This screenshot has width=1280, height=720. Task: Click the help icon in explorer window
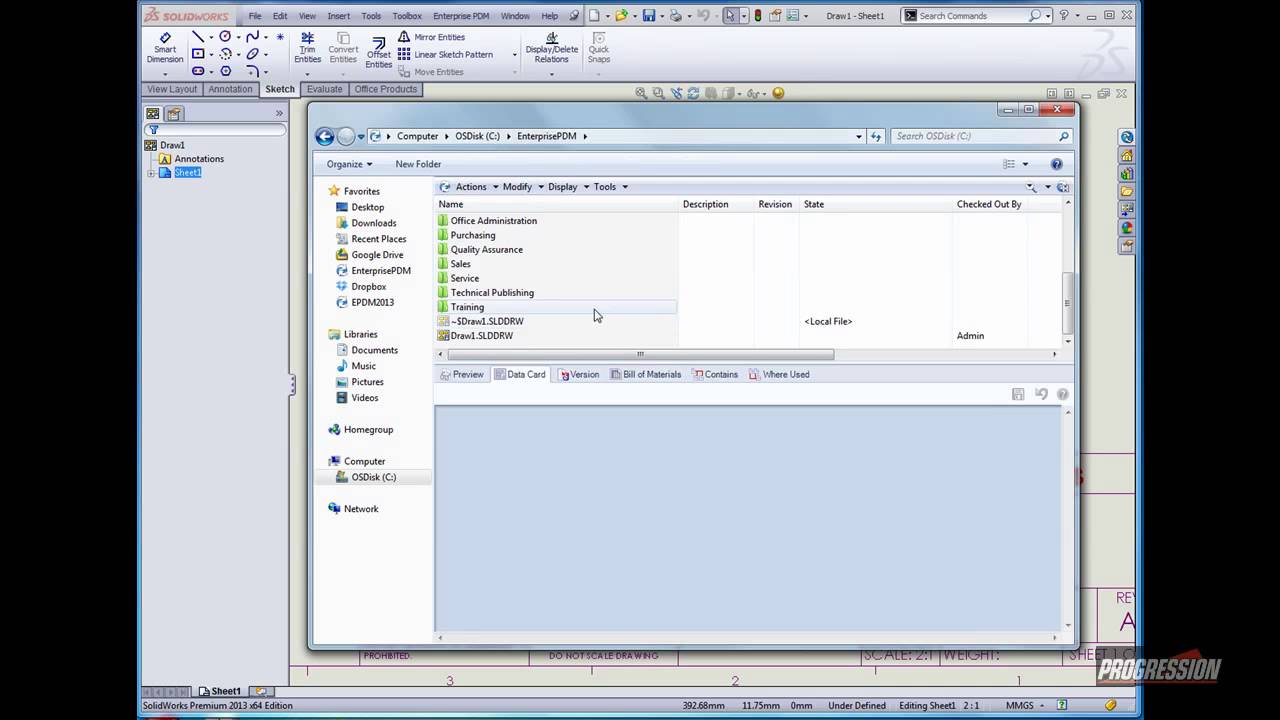1056,164
